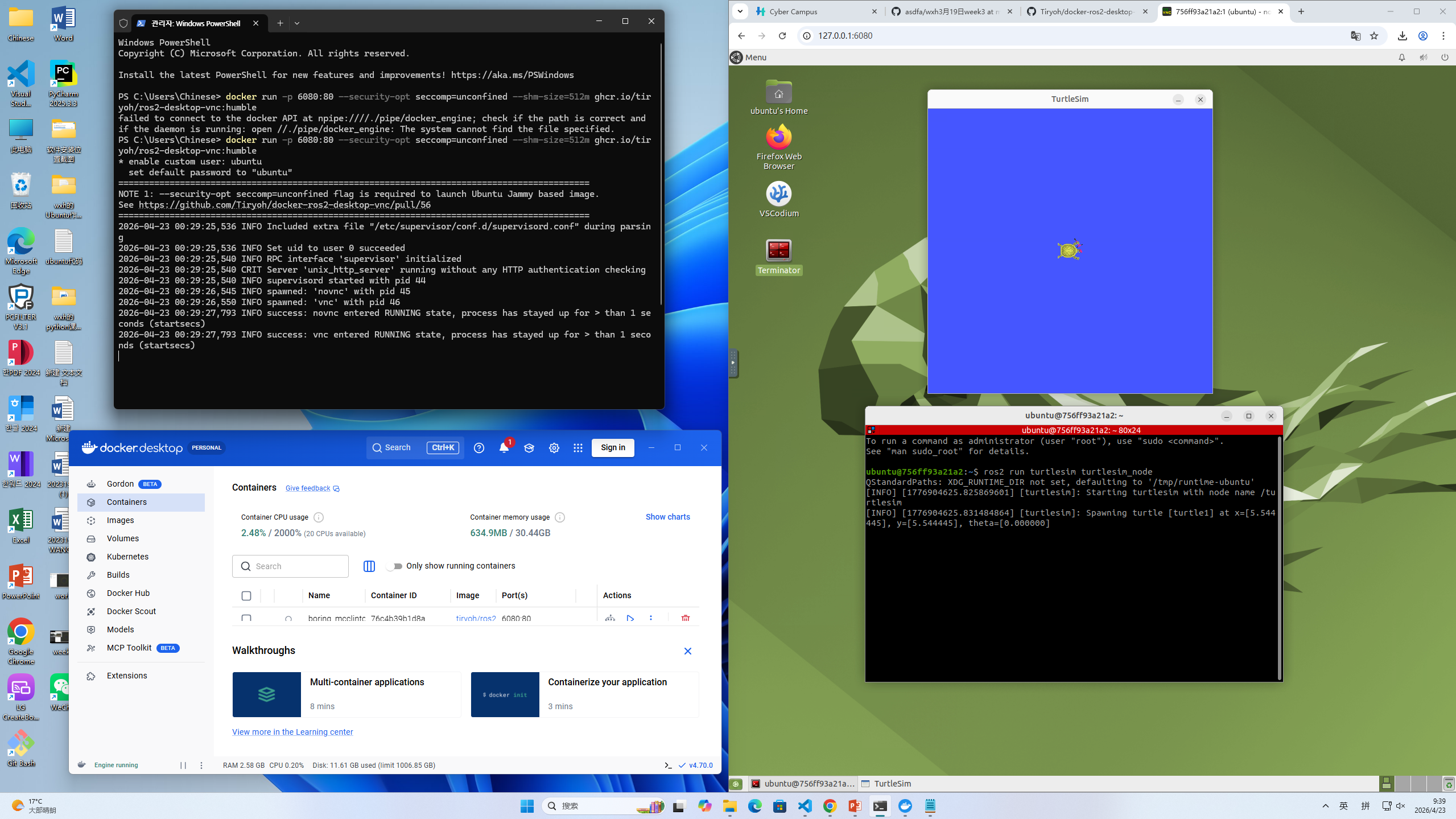1456x819 pixels.
Task: Open Kubernetes in Docker sidebar
Action: (141, 557)
